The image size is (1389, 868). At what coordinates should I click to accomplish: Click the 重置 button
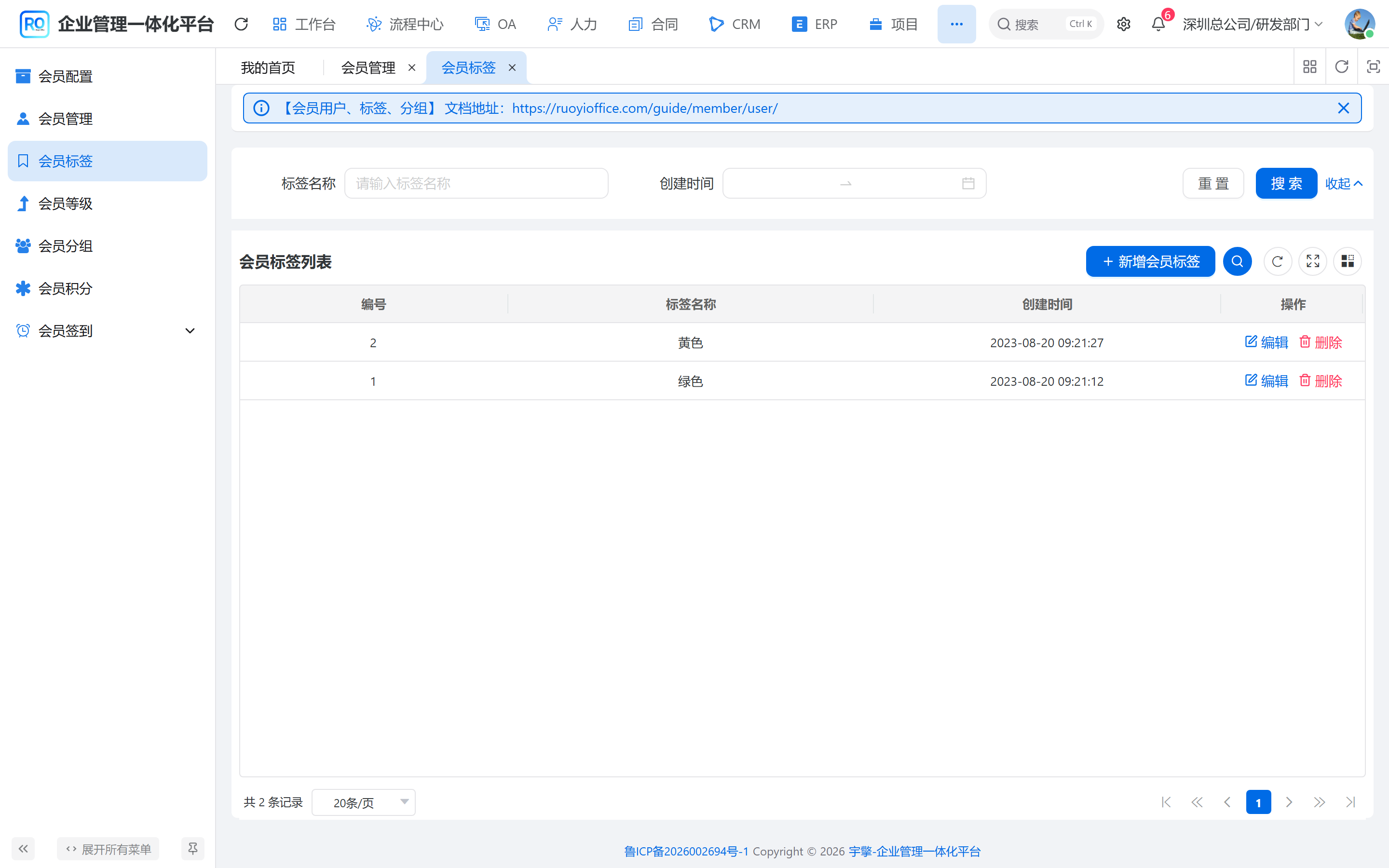[x=1213, y=183]
